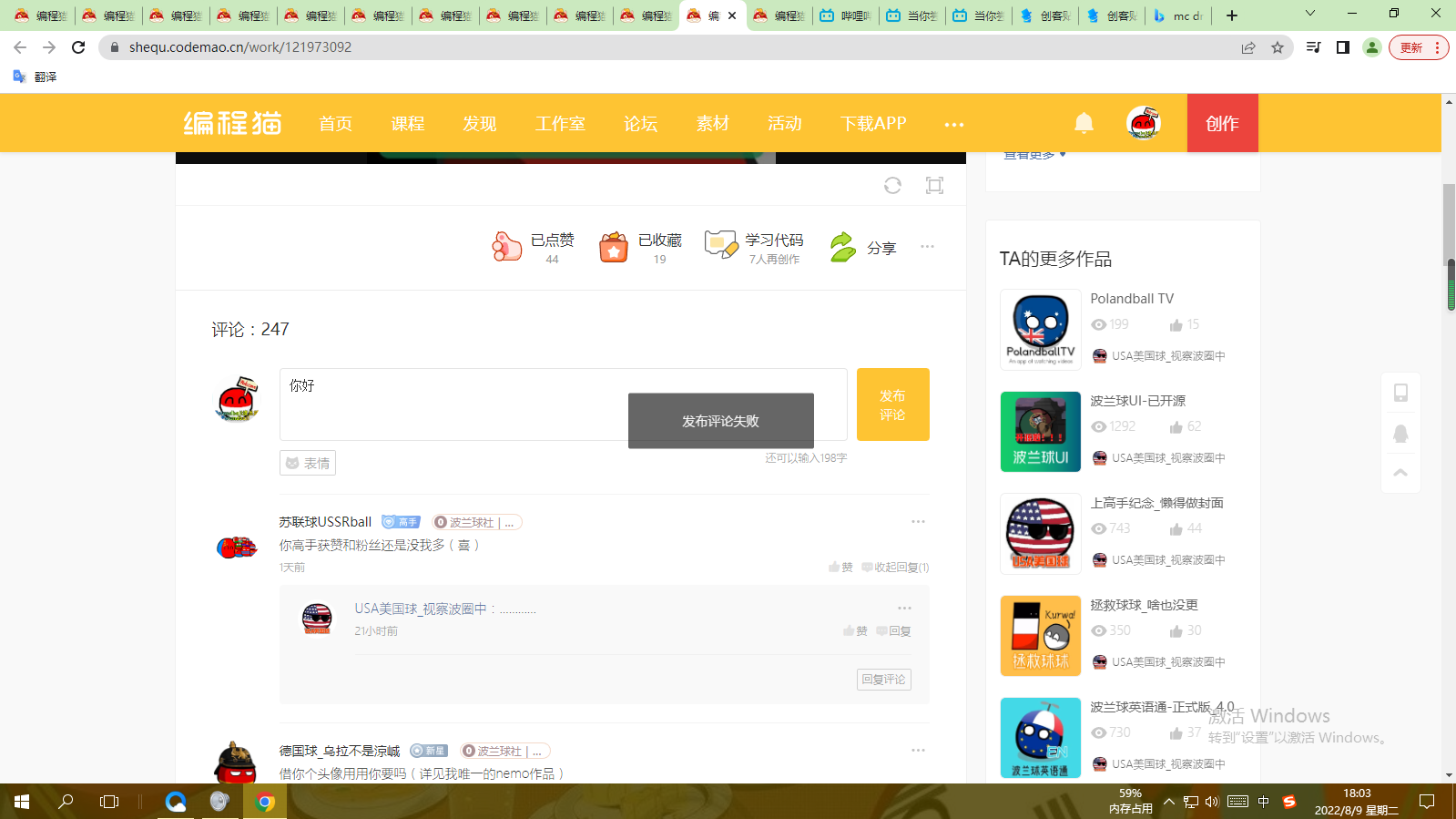
Task: Open the 德国球_乌拉不是凉嘁 username link
Action: (x=340, y=751)
